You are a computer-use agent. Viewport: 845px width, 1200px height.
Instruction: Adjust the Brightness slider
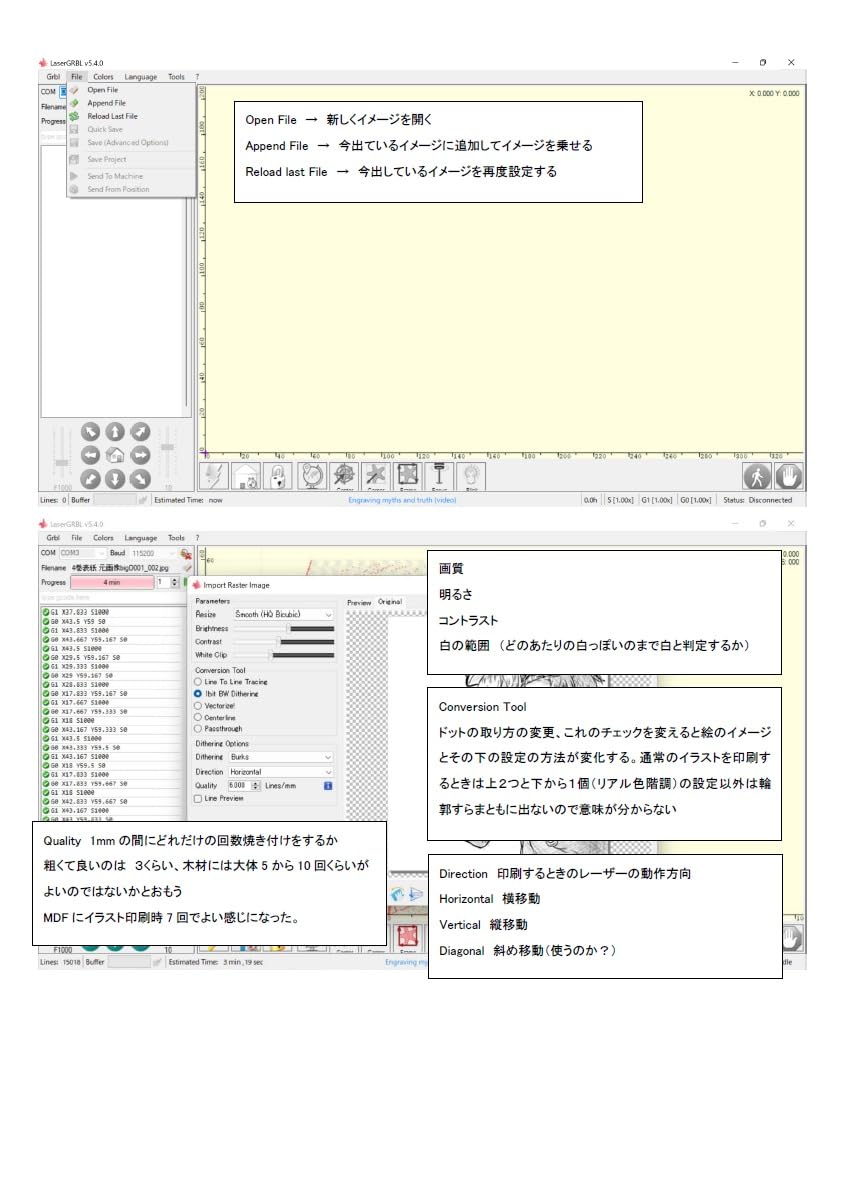coord(288,628)
